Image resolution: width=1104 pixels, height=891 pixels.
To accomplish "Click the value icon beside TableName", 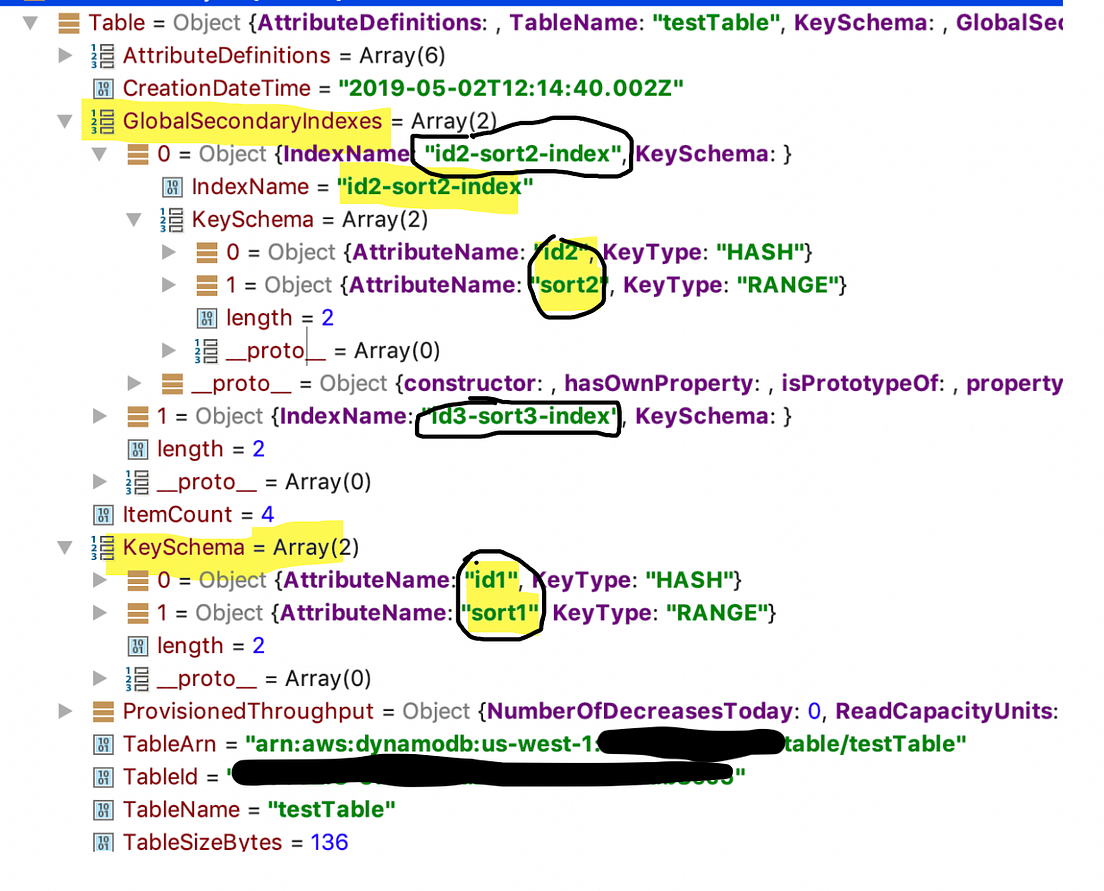I will 104,809.
